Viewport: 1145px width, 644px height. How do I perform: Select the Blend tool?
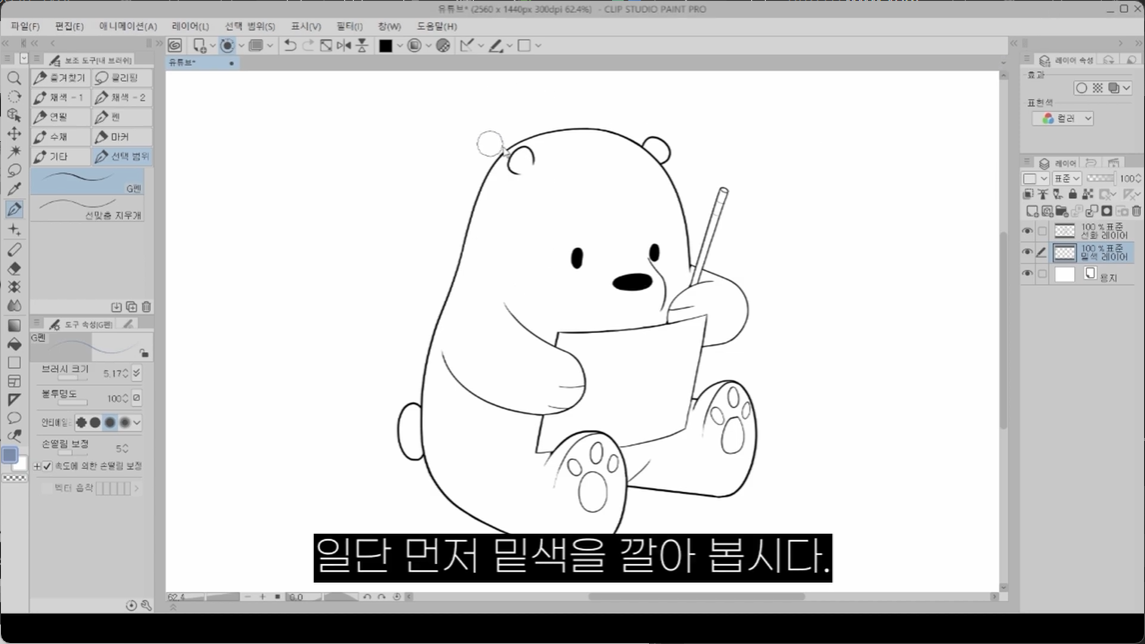(x=14, y=305)
